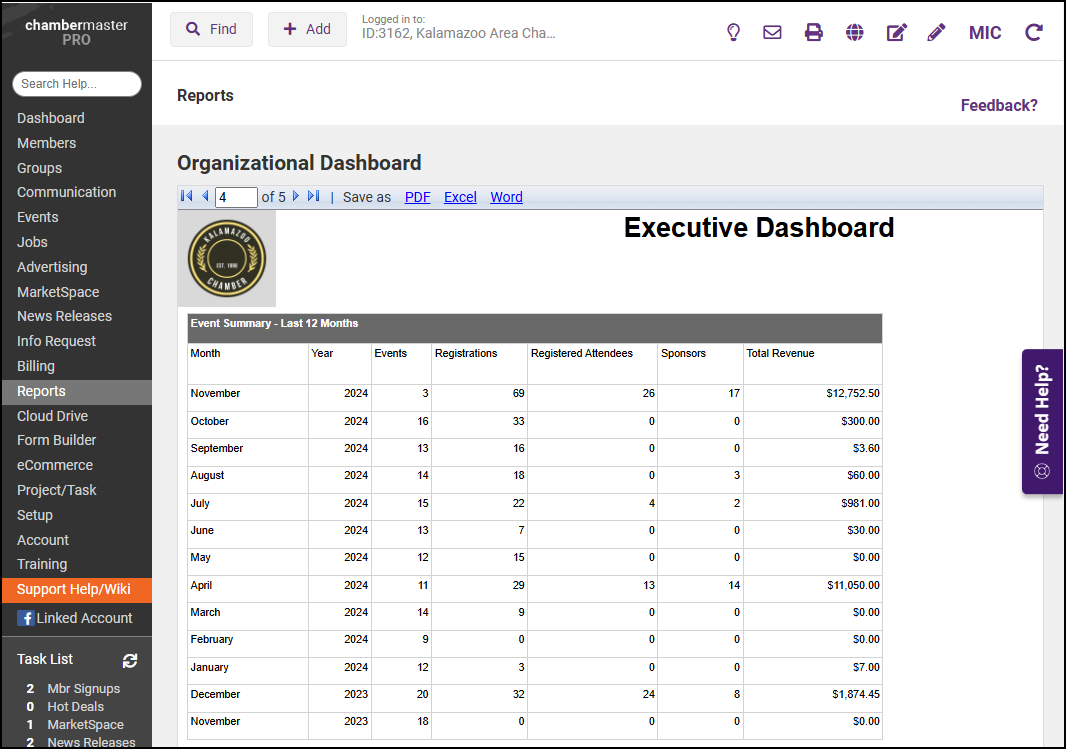1066x749 pixels.
Task: Go to next report page
Action: tap(296, 197)
